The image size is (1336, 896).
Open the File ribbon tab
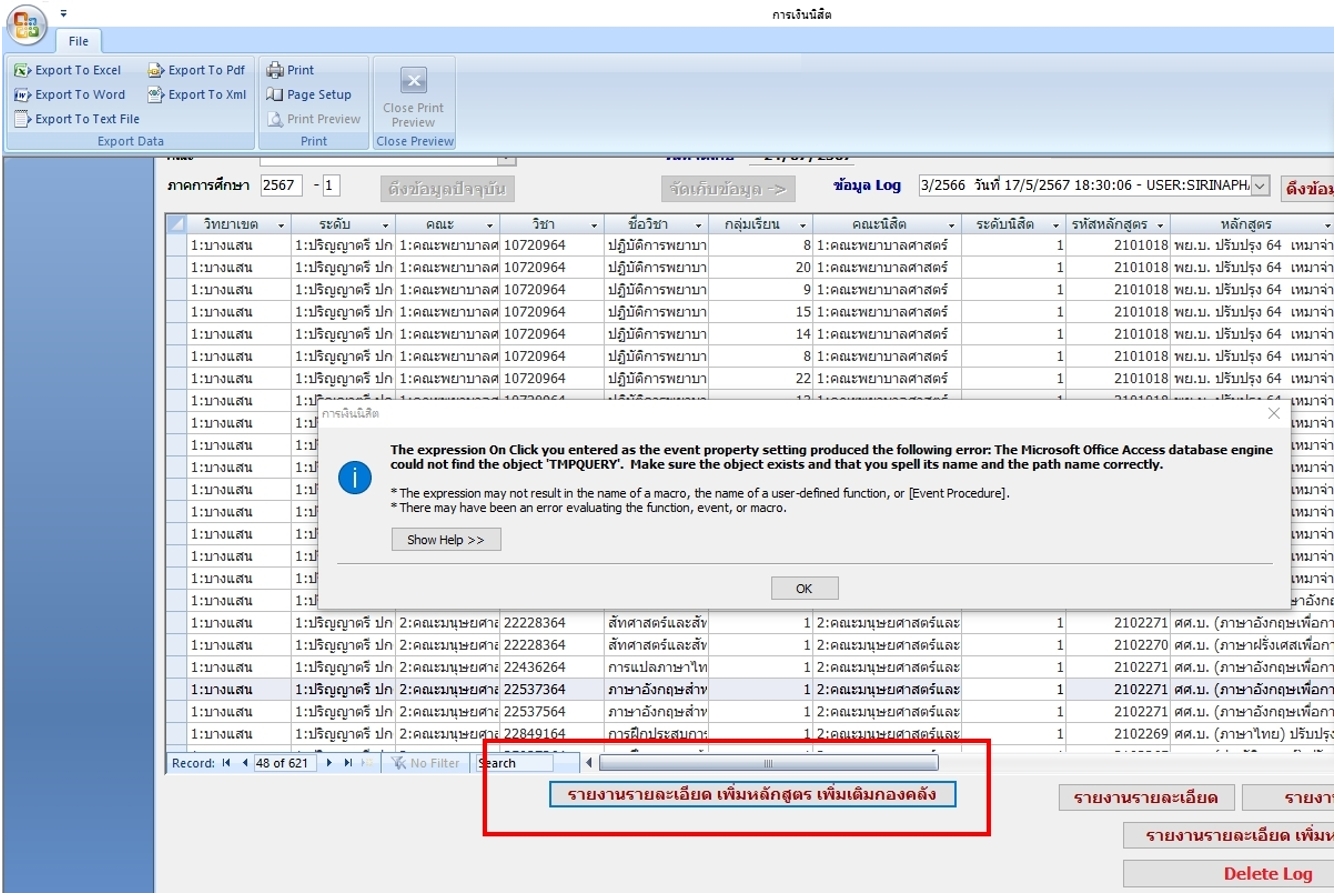click(78, 42)
